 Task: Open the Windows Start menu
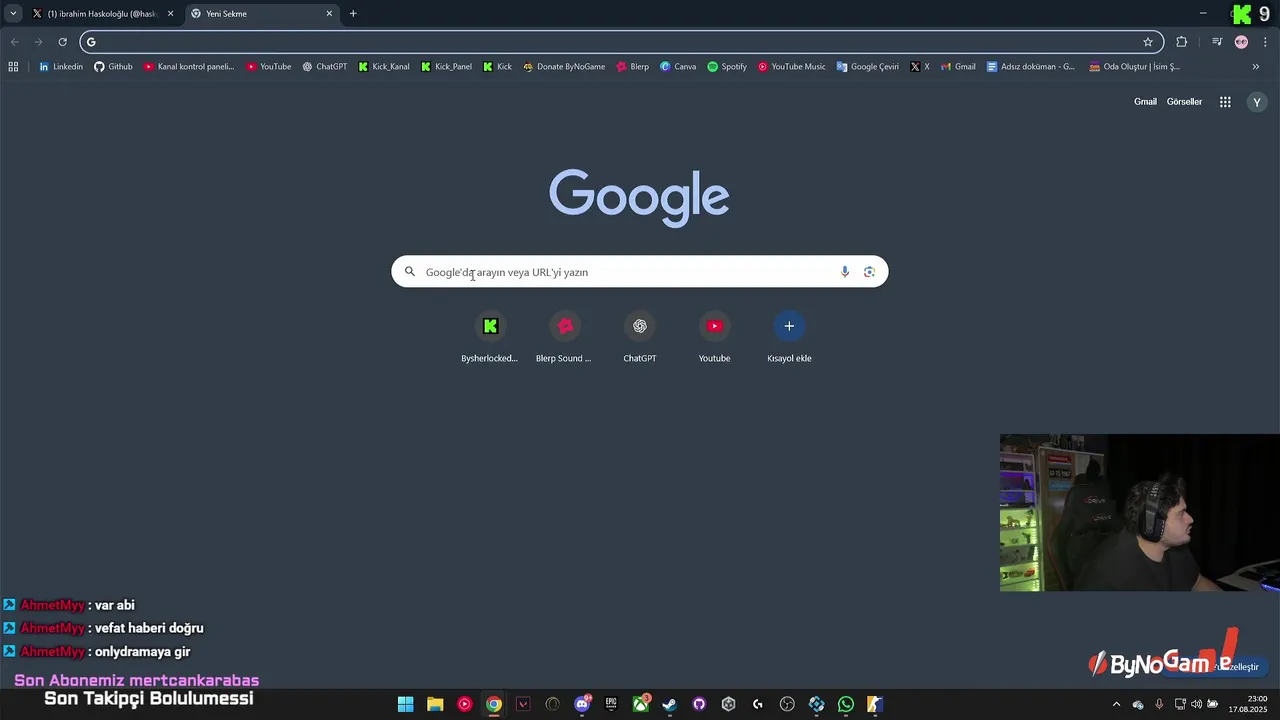[x=406, y=705]
